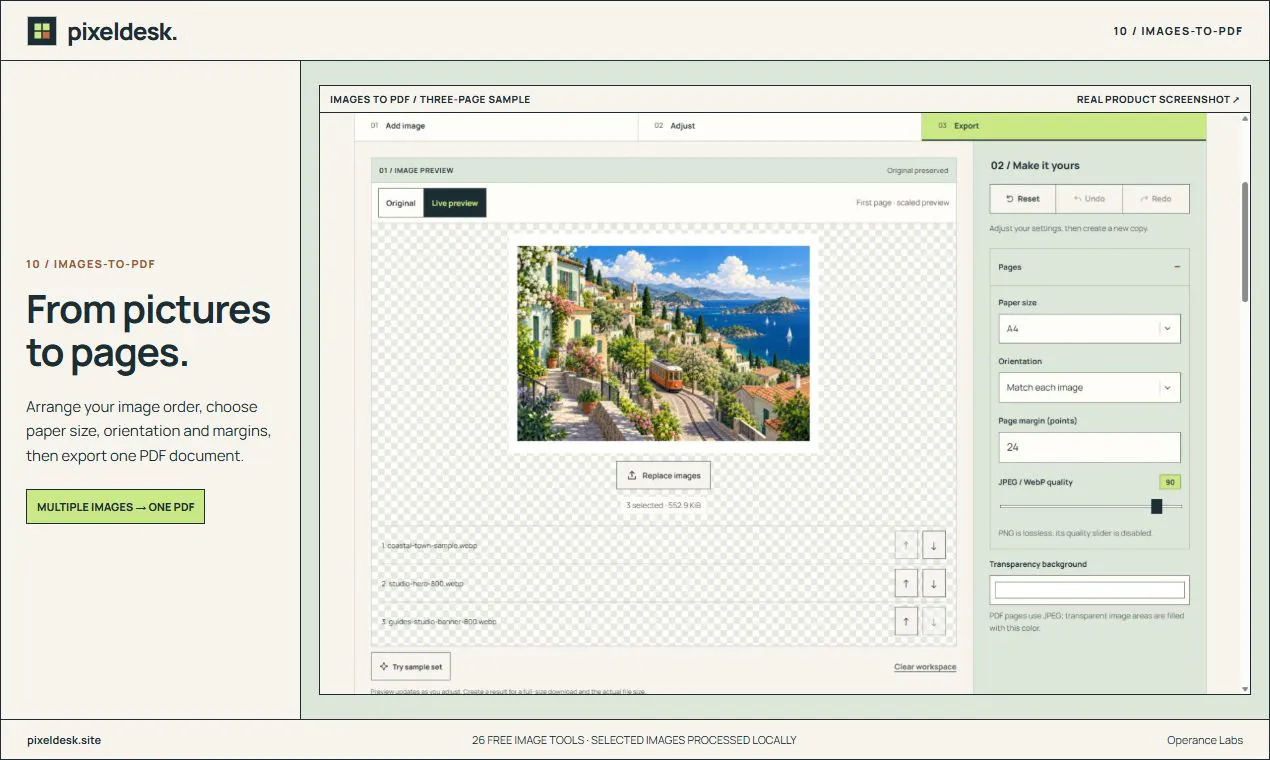Adjust the JPEG / WebP quality slider
This screenshot has height=760, width=1270.
point(1090,506)
